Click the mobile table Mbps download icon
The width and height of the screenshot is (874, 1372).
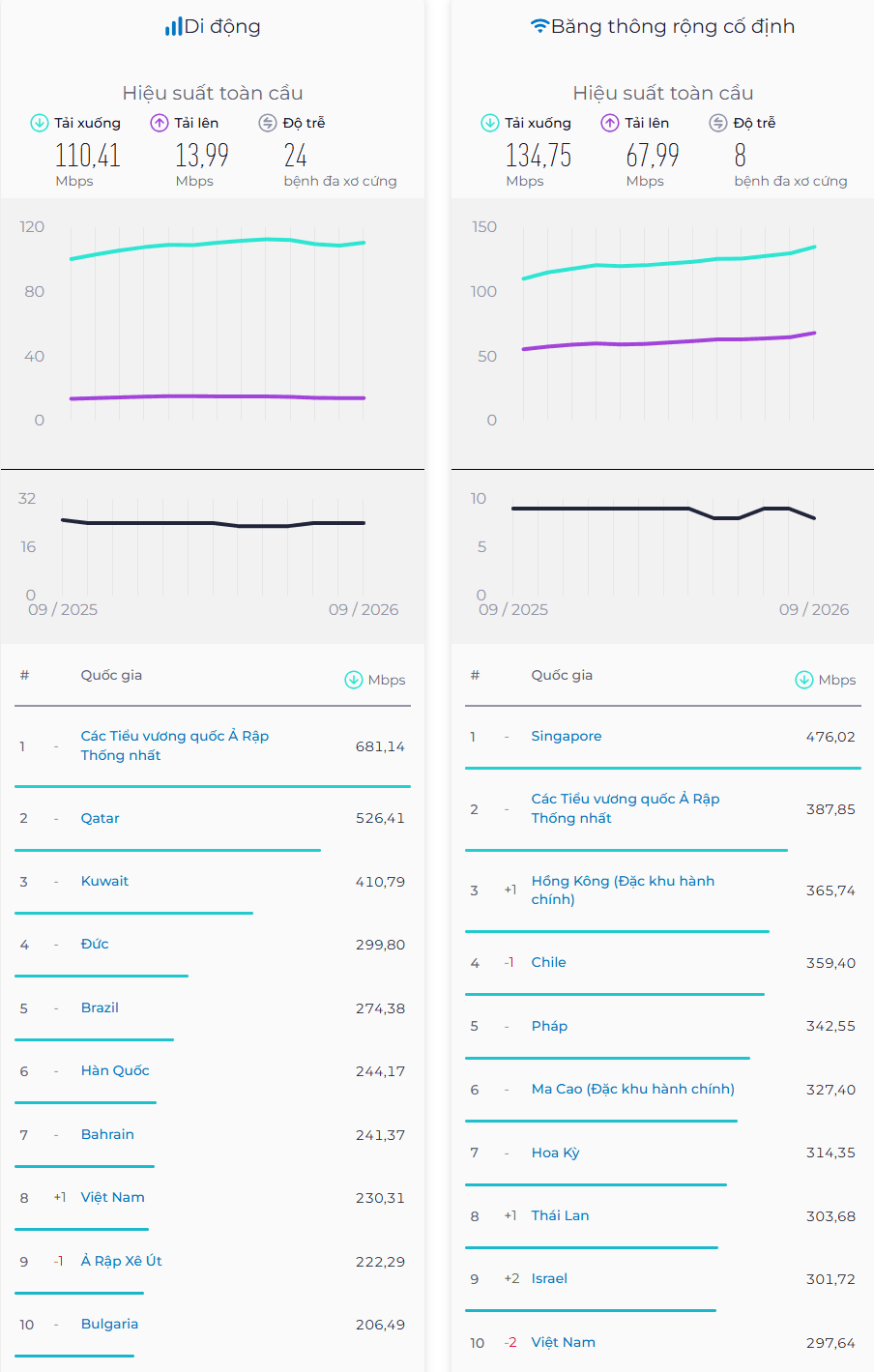[x=354, y=680]
